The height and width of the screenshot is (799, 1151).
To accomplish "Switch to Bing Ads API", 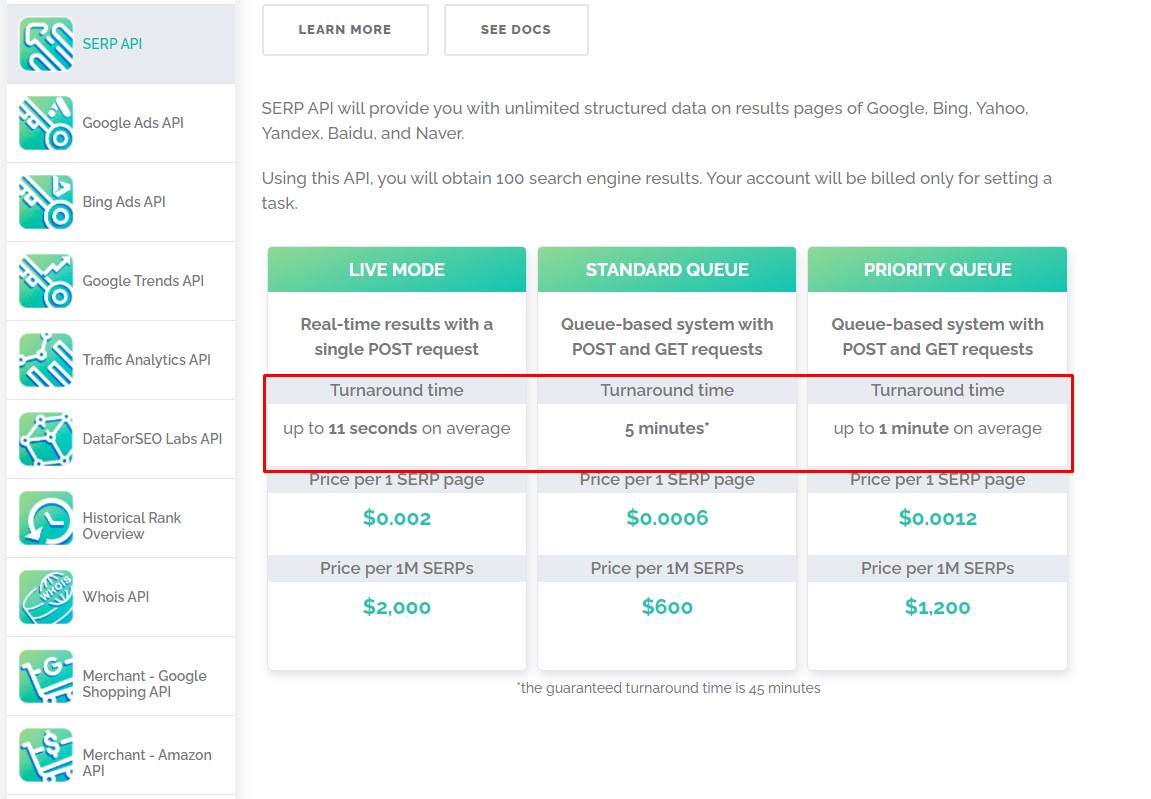I will pyautogui.click(x=124, y=202).
